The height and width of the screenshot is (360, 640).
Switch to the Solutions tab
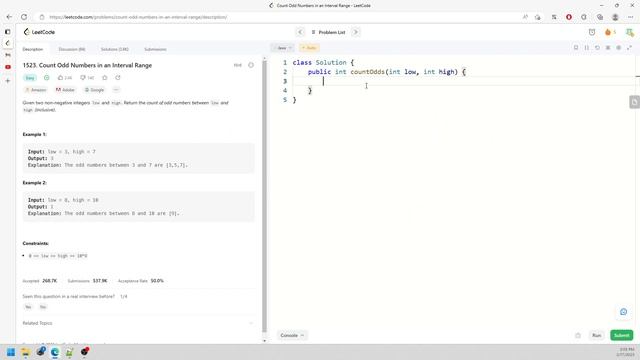115,49
